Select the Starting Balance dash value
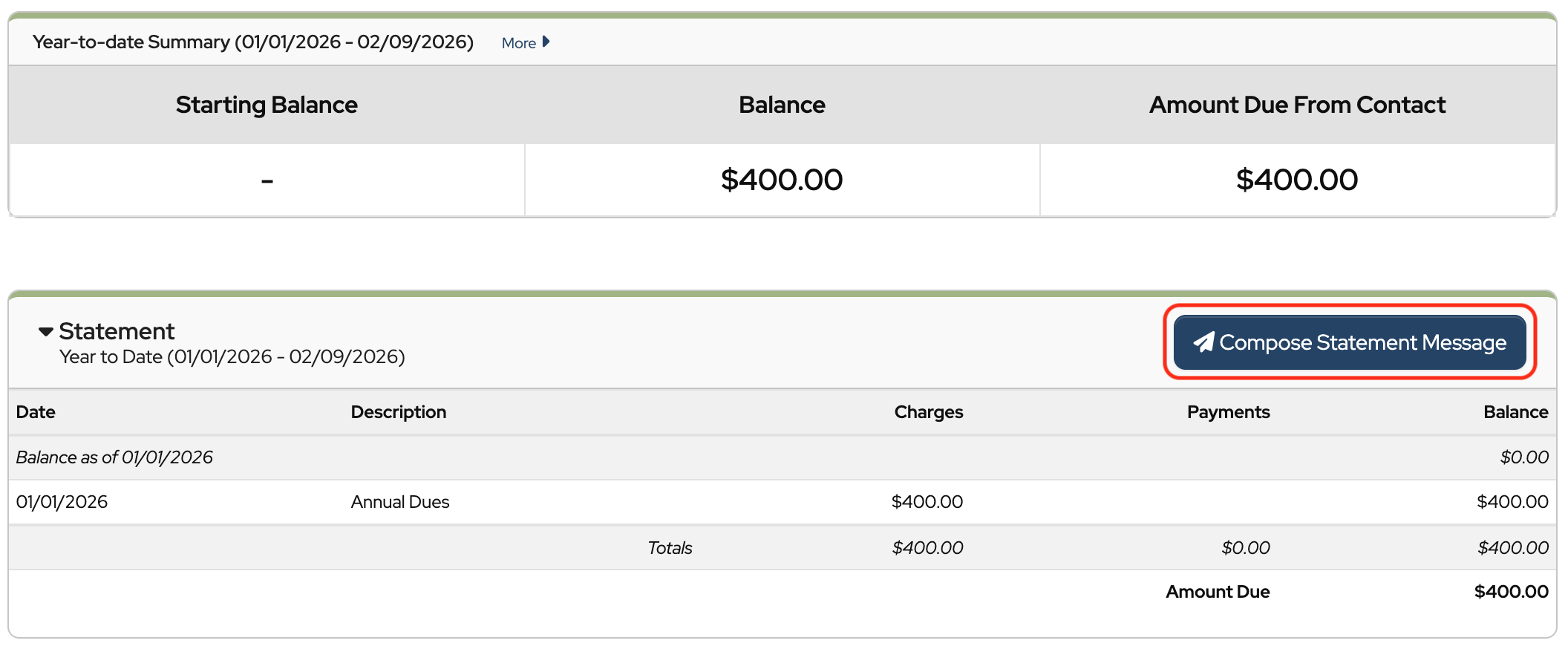Screen dimensions: 1568x649 point(267,180)
